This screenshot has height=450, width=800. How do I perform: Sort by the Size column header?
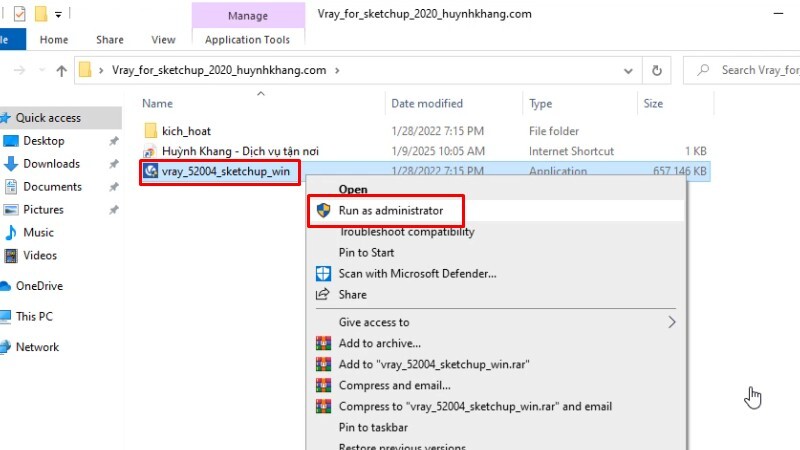653,104
